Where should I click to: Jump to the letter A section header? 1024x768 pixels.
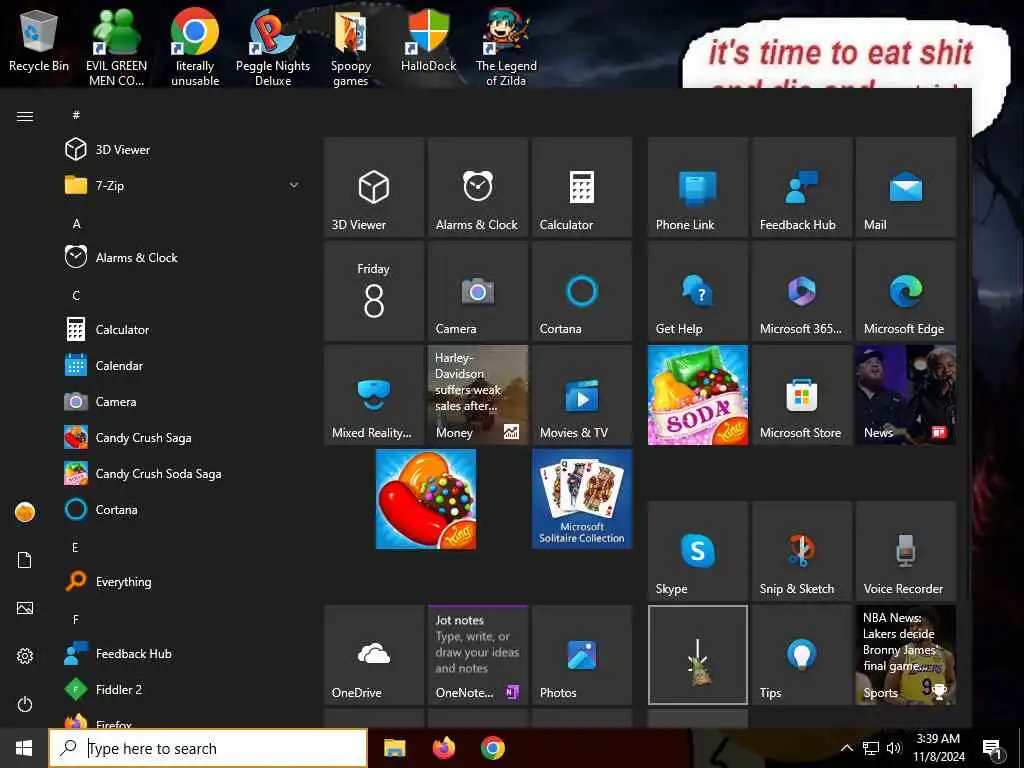click(76, 224)
